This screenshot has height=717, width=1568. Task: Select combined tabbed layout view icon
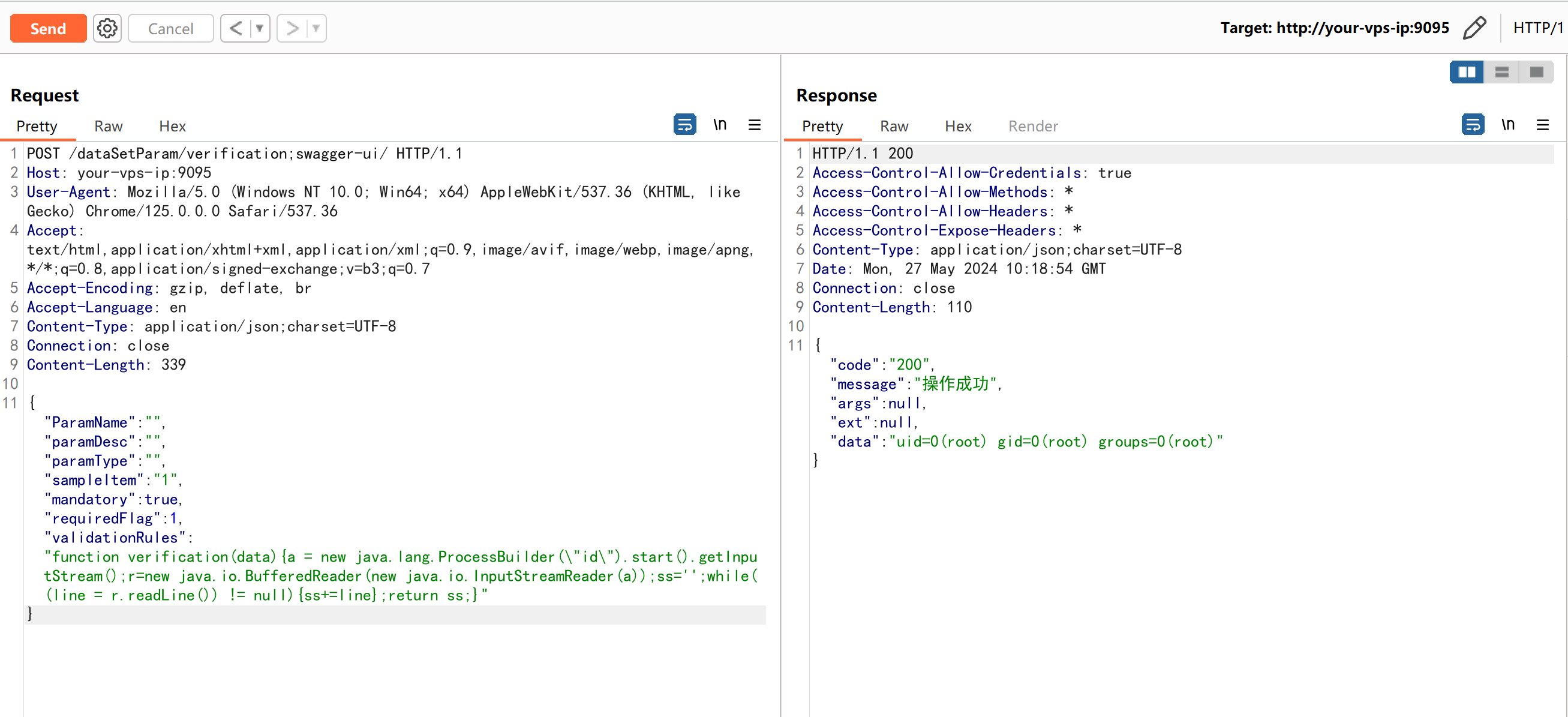click(1536, 73)
